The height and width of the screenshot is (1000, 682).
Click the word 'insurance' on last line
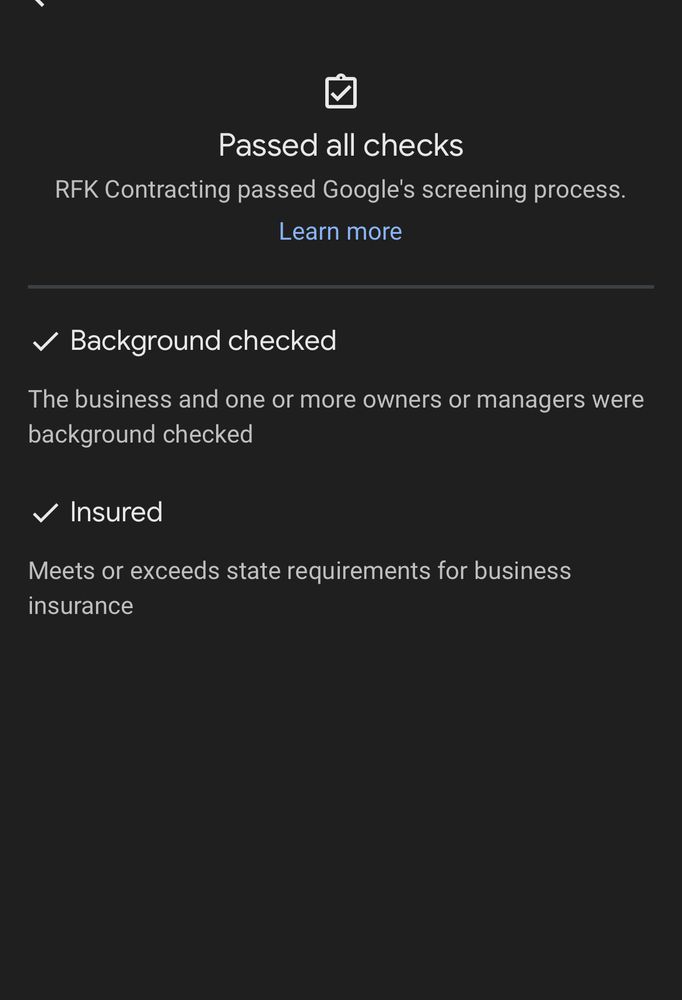pyautogui.click(x=80, y=606)
